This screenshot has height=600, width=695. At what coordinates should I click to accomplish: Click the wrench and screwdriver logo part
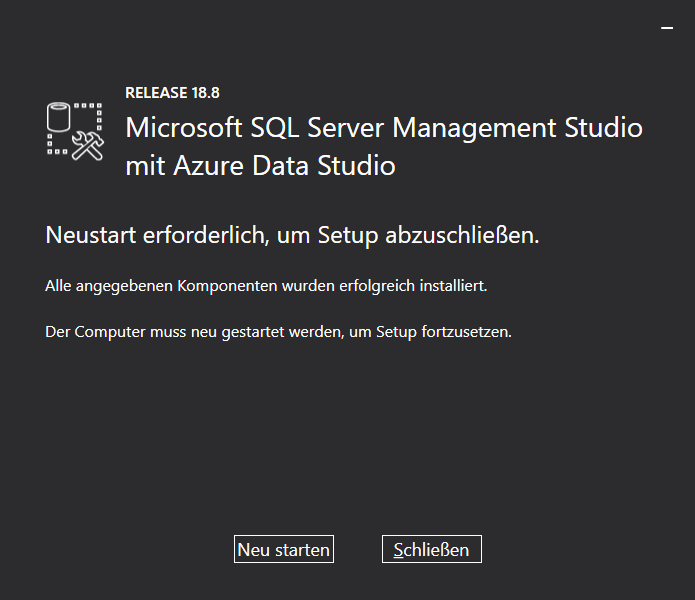click(89, 145)
